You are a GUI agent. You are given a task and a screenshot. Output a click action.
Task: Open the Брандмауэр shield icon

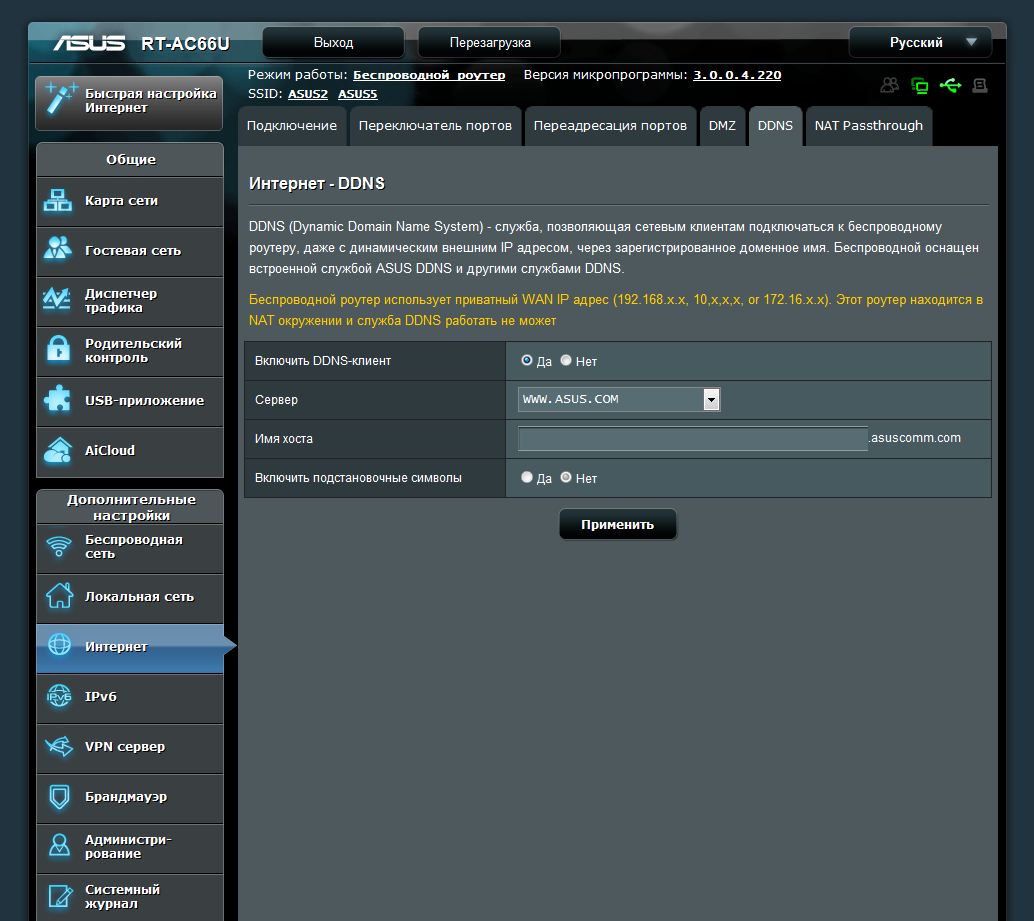point(59,796)
